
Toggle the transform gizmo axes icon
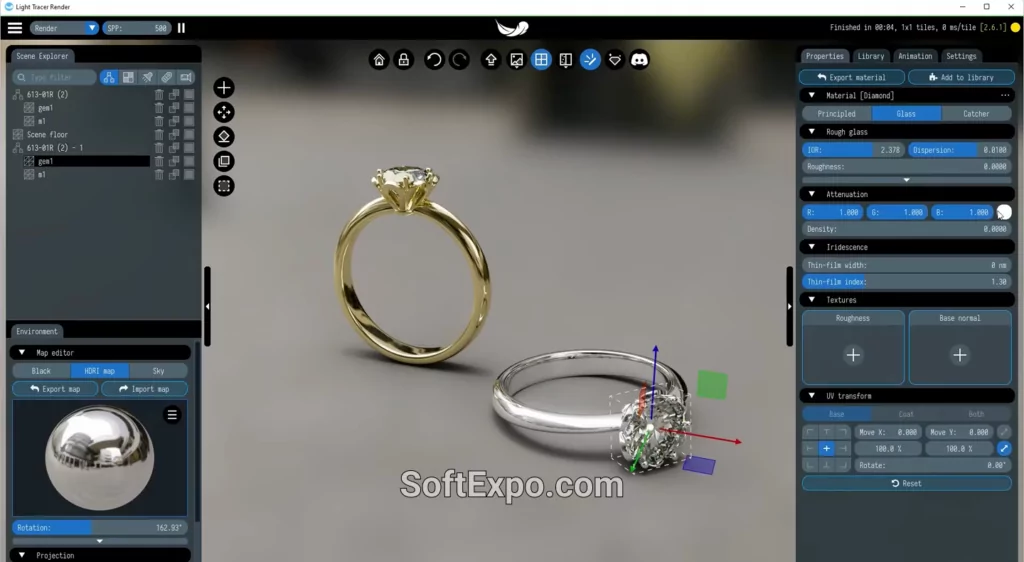590,60
